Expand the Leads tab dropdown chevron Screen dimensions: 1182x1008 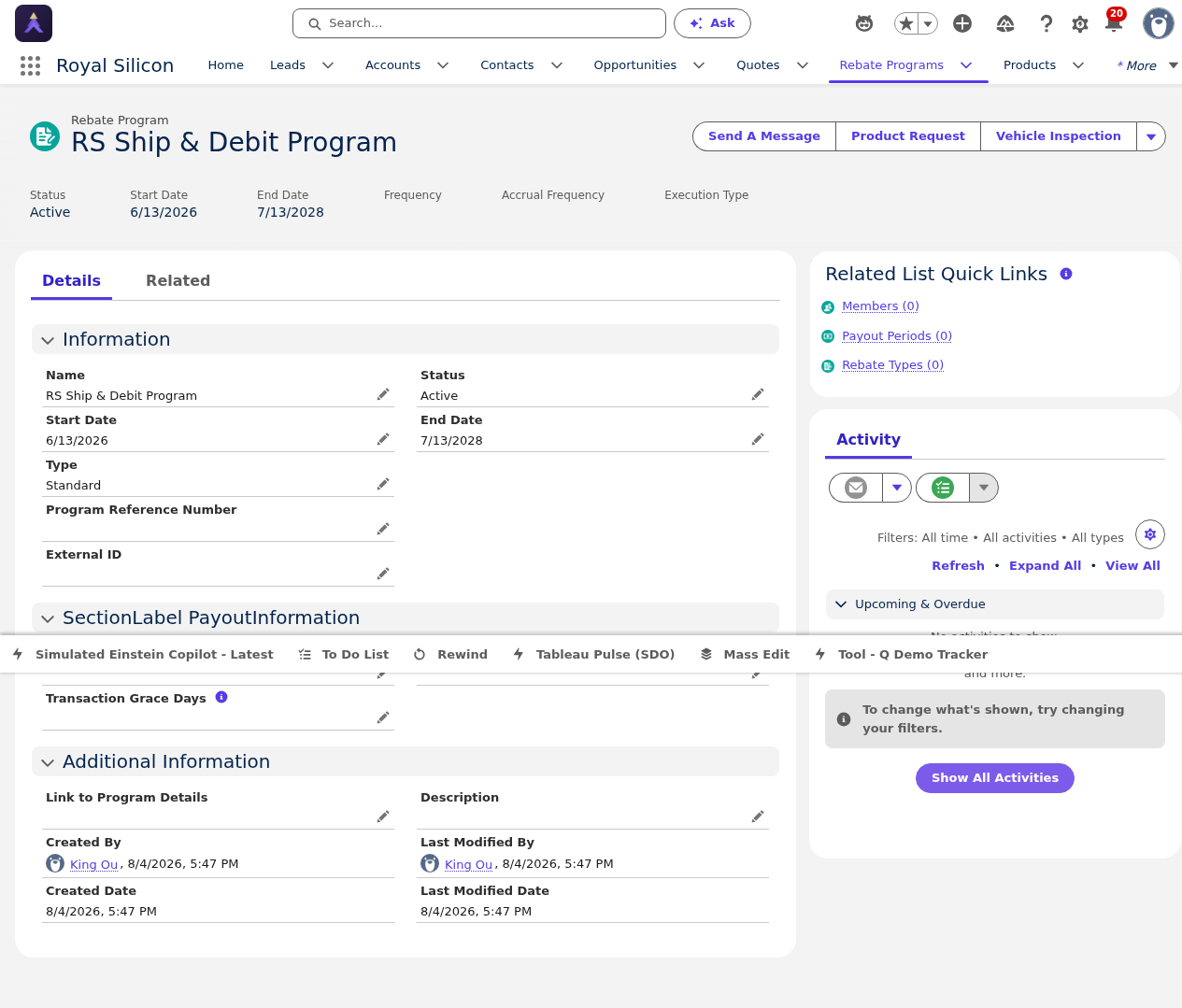click(x=328, y=65)
